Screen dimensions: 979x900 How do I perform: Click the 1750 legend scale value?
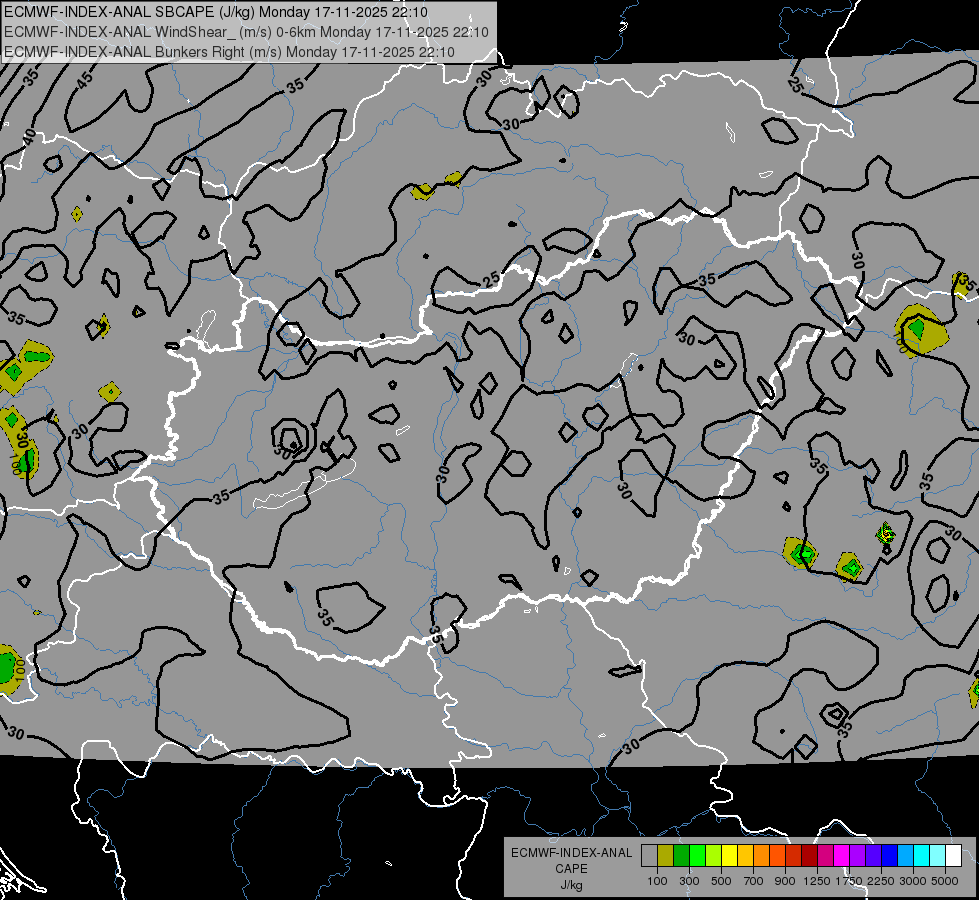[849, 881]
